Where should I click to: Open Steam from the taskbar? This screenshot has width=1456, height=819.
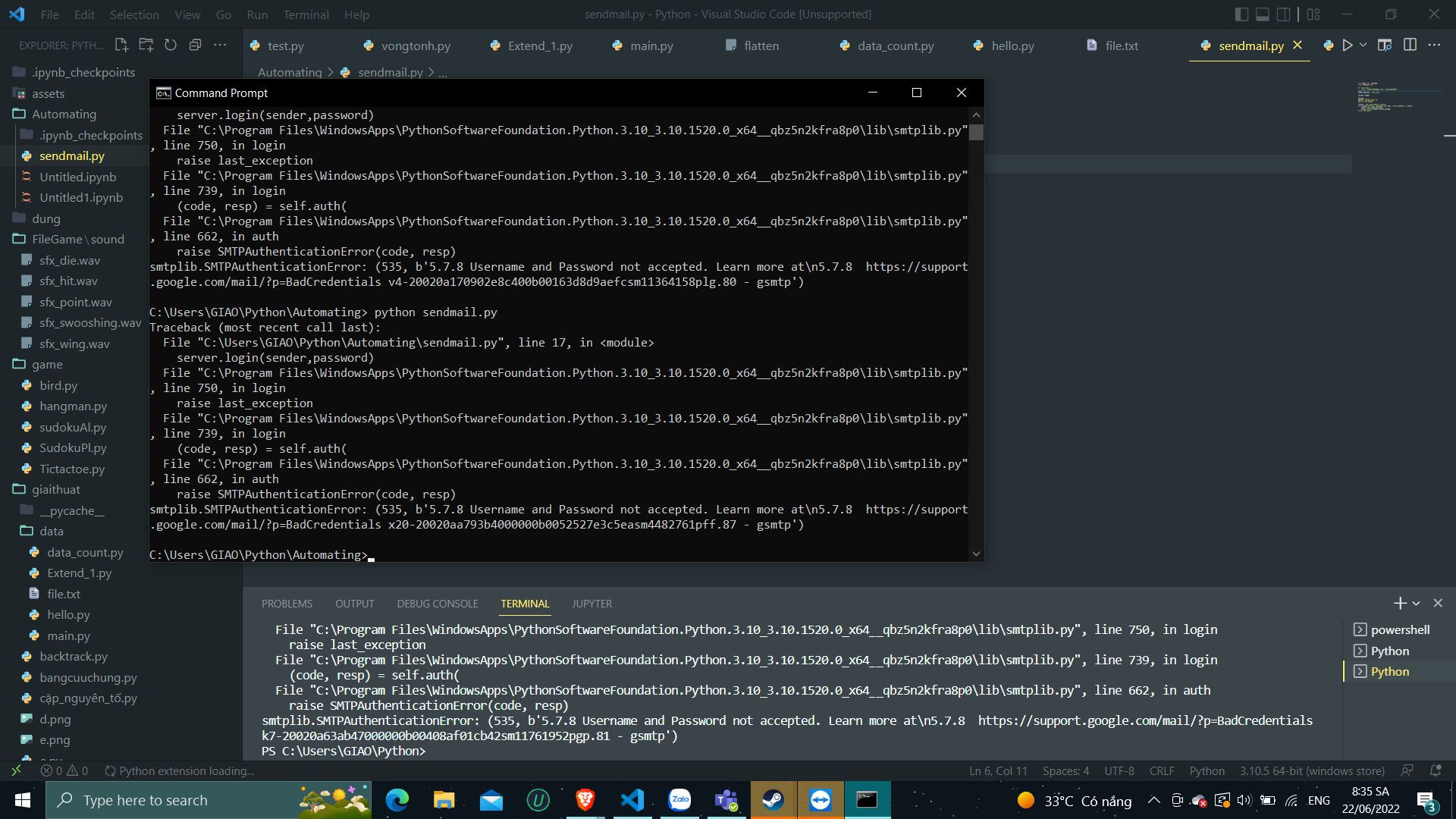pyautogui.click(x=773, y=800)
